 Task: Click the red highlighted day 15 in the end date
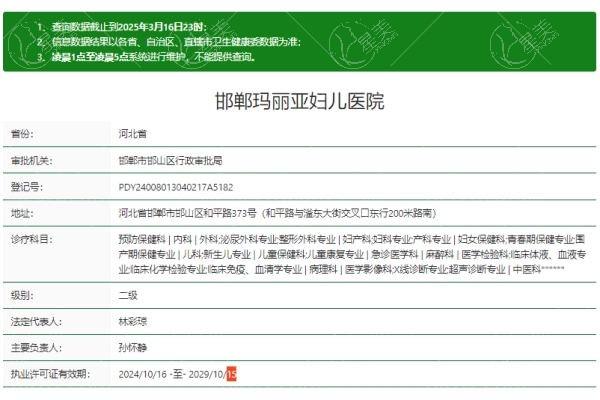coord(232,374)
